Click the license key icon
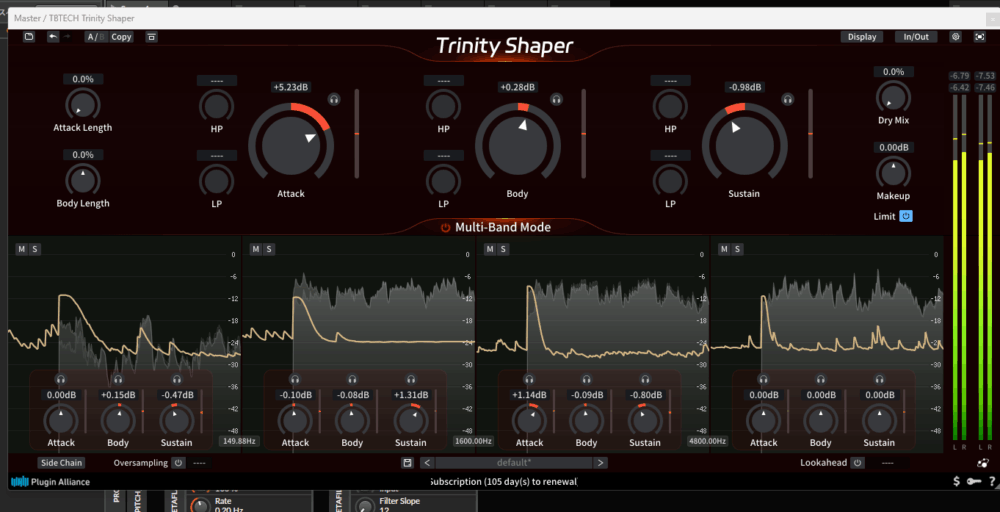Screen dimensions: 1000x512 [973, 481]
